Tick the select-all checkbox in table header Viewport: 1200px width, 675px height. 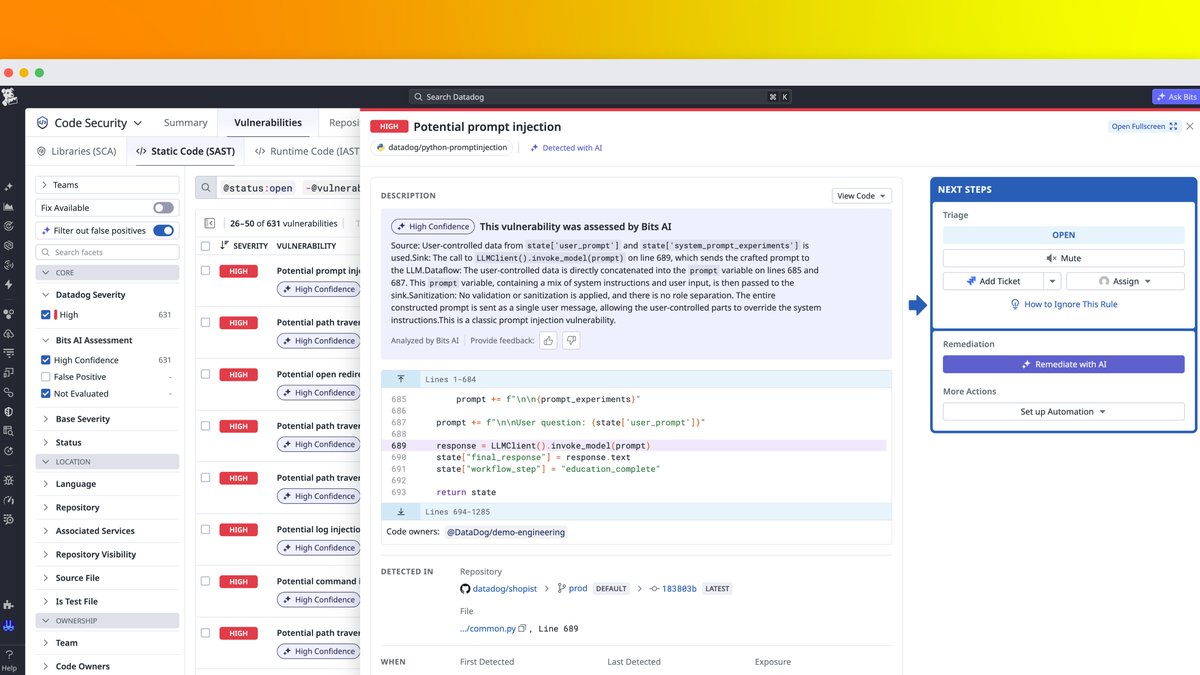pyautogui.click(x=205, y=245)
